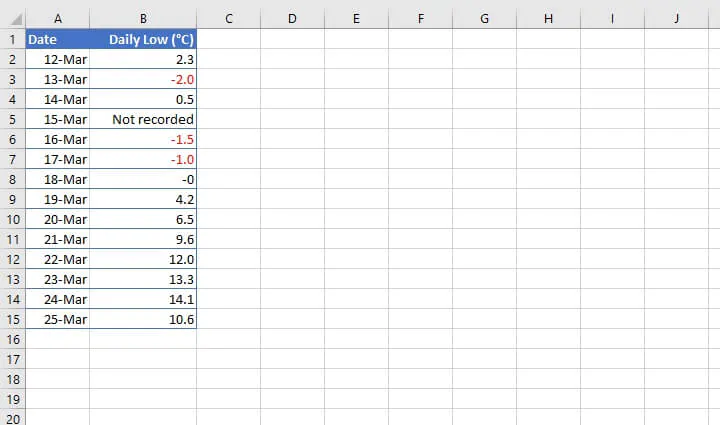This screenshot has width=720, height=425.
Task: Select the '20-Mar' date cell
Action: (58, 219)
